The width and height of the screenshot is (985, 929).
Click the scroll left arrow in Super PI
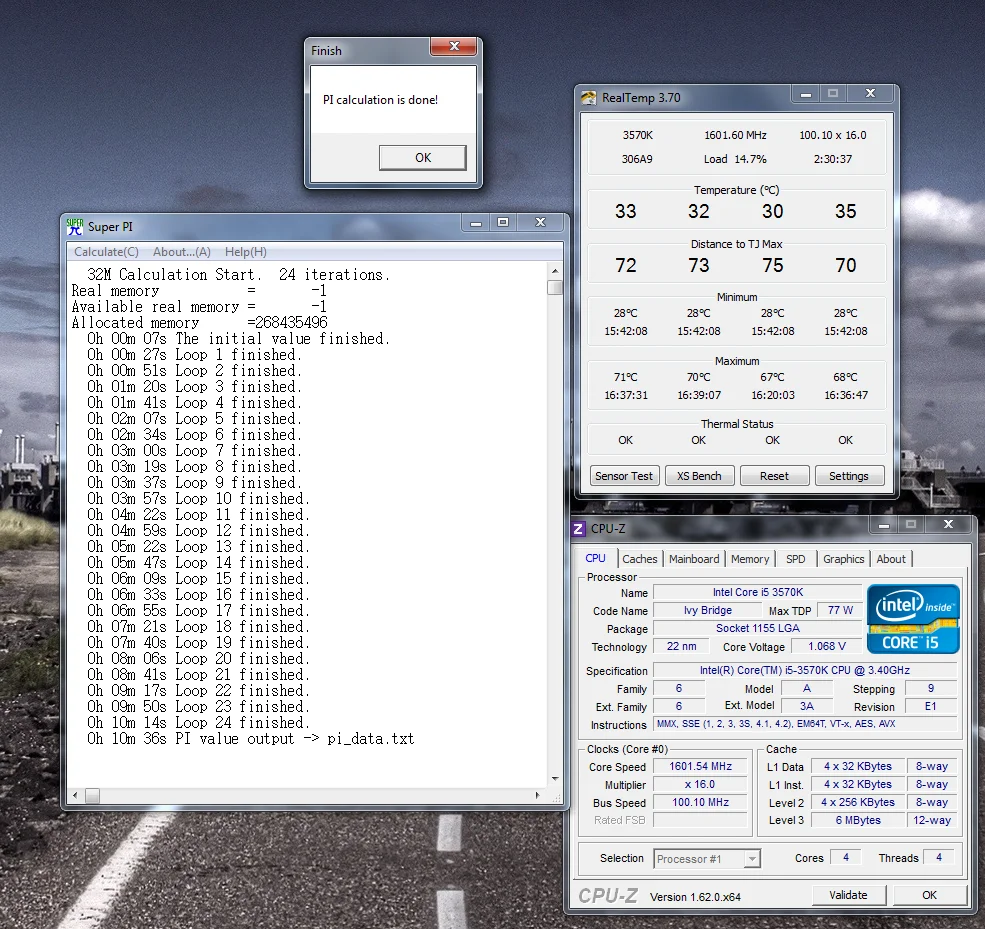[x=75, y=796]
